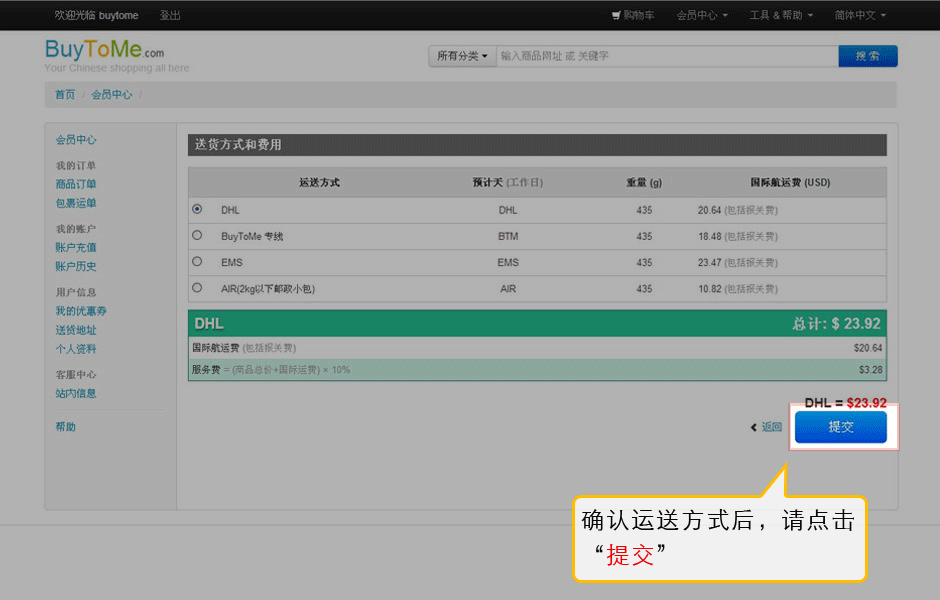The height and width of the screenshot is (600, 940).
Task: Open 商品订单 in the sidebar
Action: pos(76,184)
